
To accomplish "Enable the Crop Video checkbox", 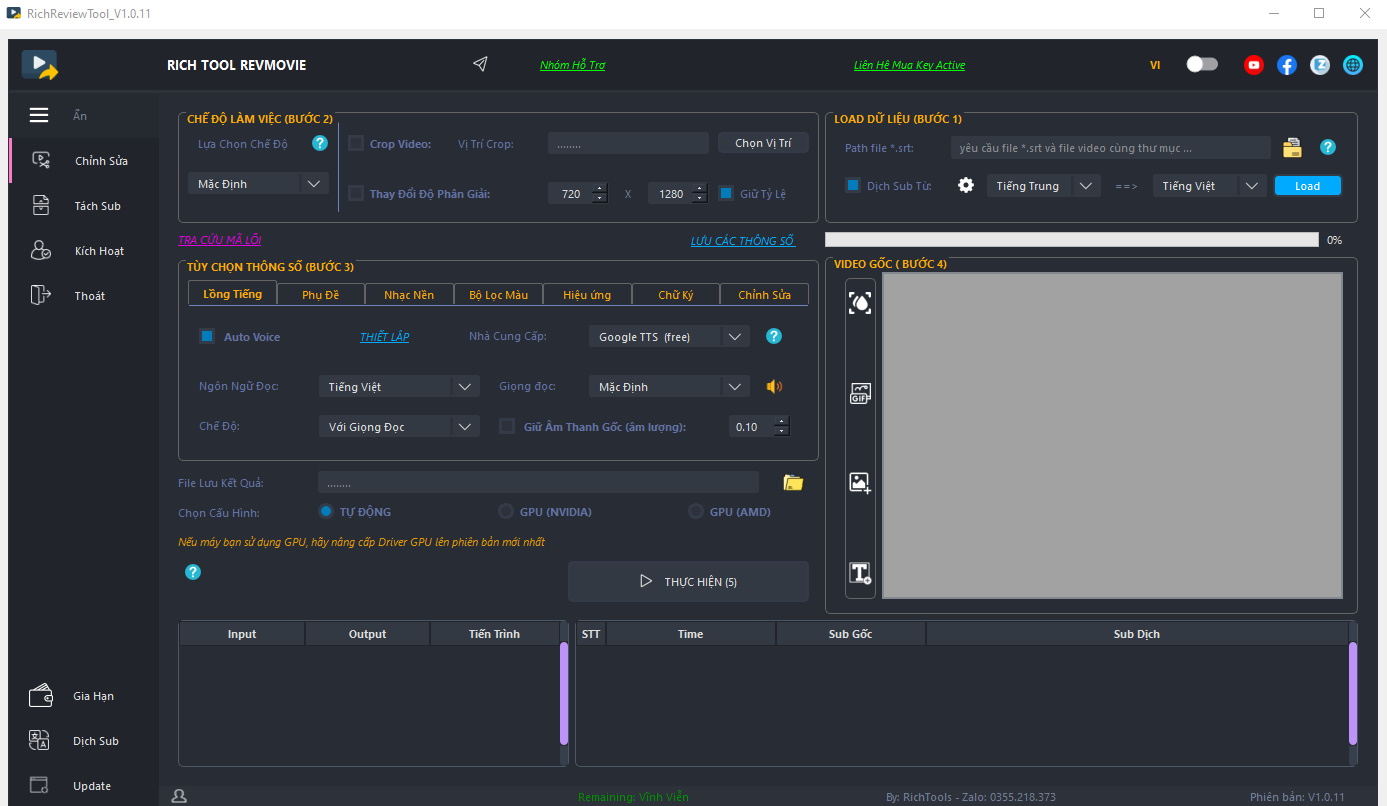I will coord(356,143).
